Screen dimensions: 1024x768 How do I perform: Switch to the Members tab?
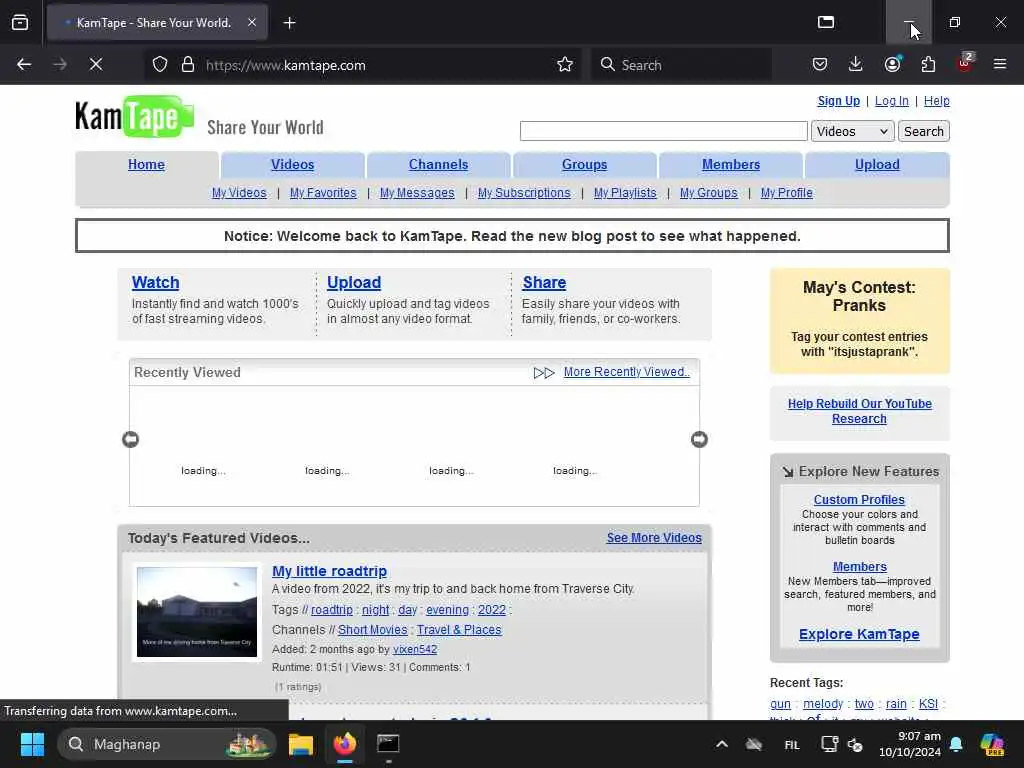[x=731, y=165]
